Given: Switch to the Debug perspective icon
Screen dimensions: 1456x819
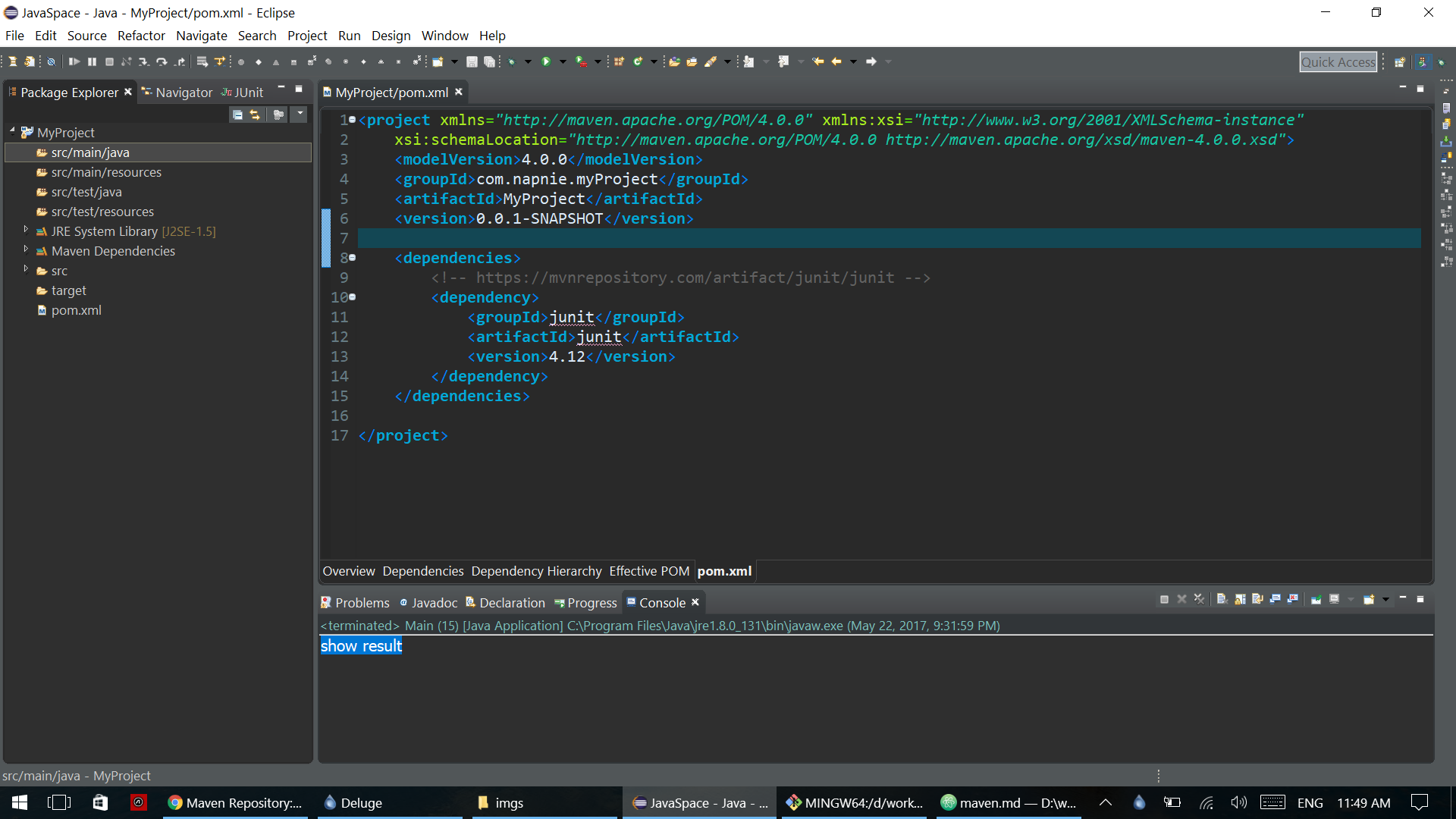Looking at the screenshot, I should pyautogui.click(x=1442, y=62).
